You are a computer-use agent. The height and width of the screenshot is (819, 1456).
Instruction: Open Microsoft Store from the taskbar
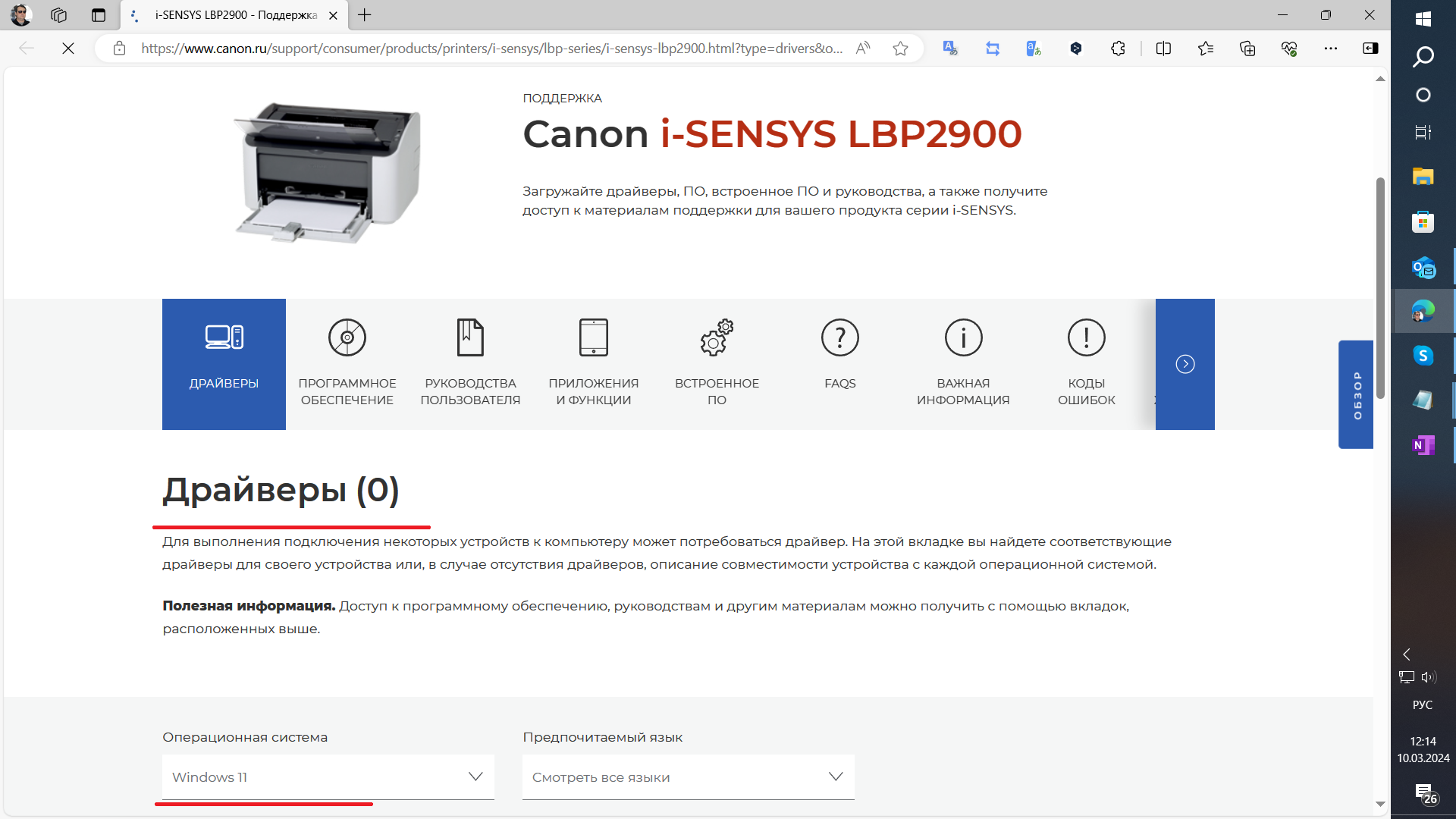(1423, 222)
